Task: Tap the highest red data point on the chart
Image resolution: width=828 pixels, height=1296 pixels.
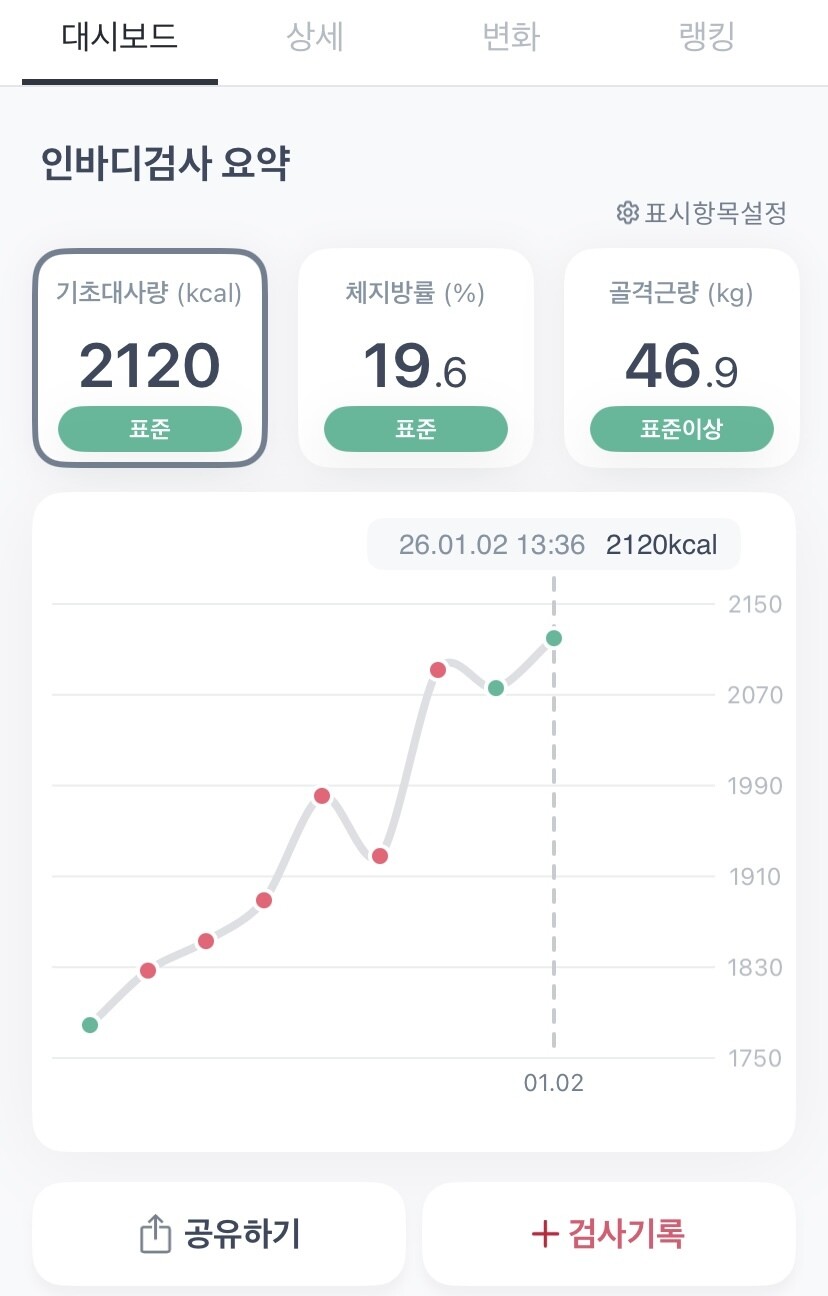Action: (x=438, y=670)
